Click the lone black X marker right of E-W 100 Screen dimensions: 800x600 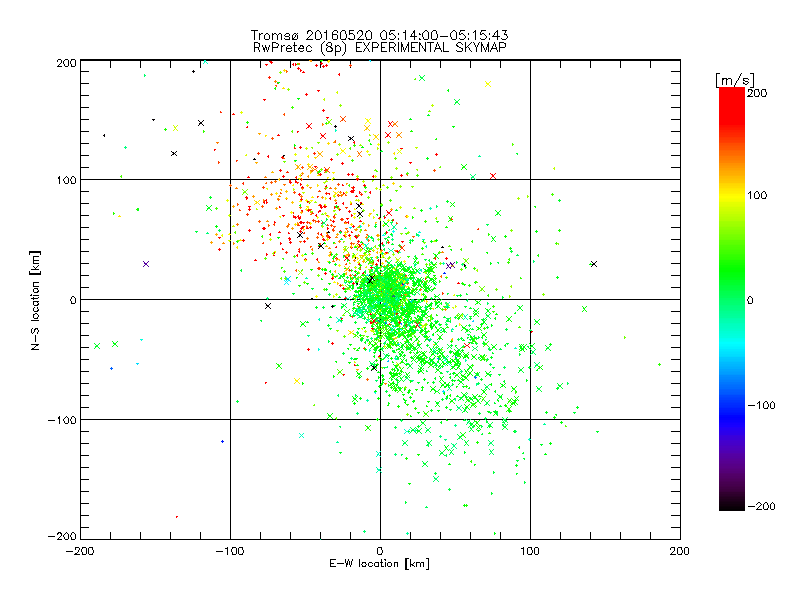[593, 264]
